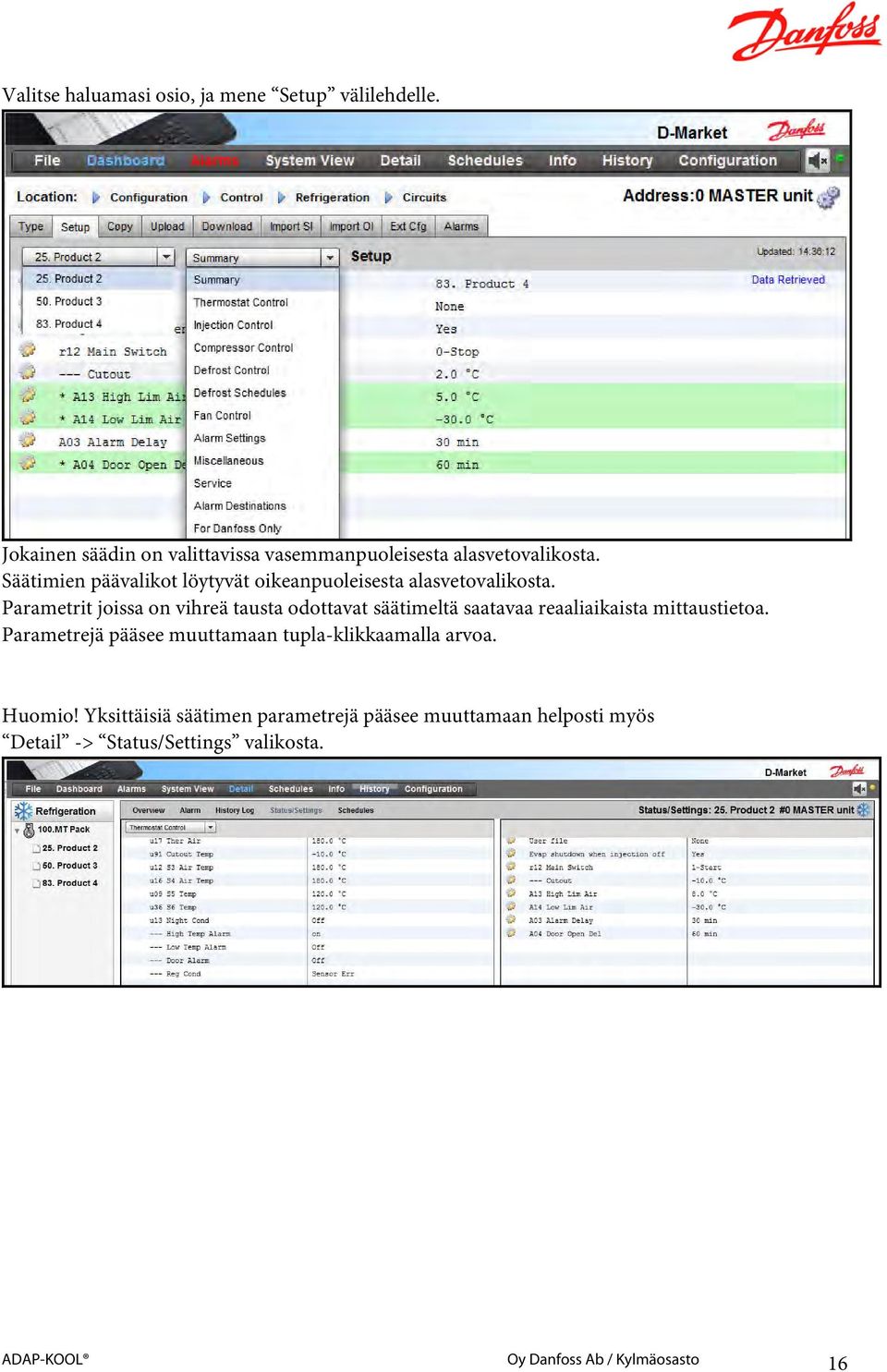Collapse the 100.MT Pack tree node arrow

coord(17,831)
